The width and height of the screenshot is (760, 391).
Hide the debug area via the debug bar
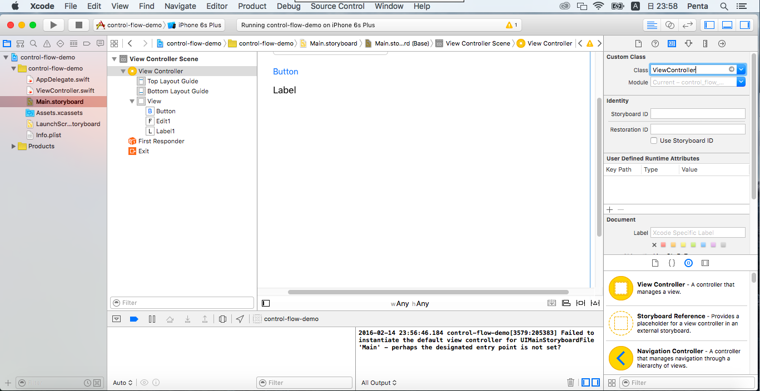116,319
